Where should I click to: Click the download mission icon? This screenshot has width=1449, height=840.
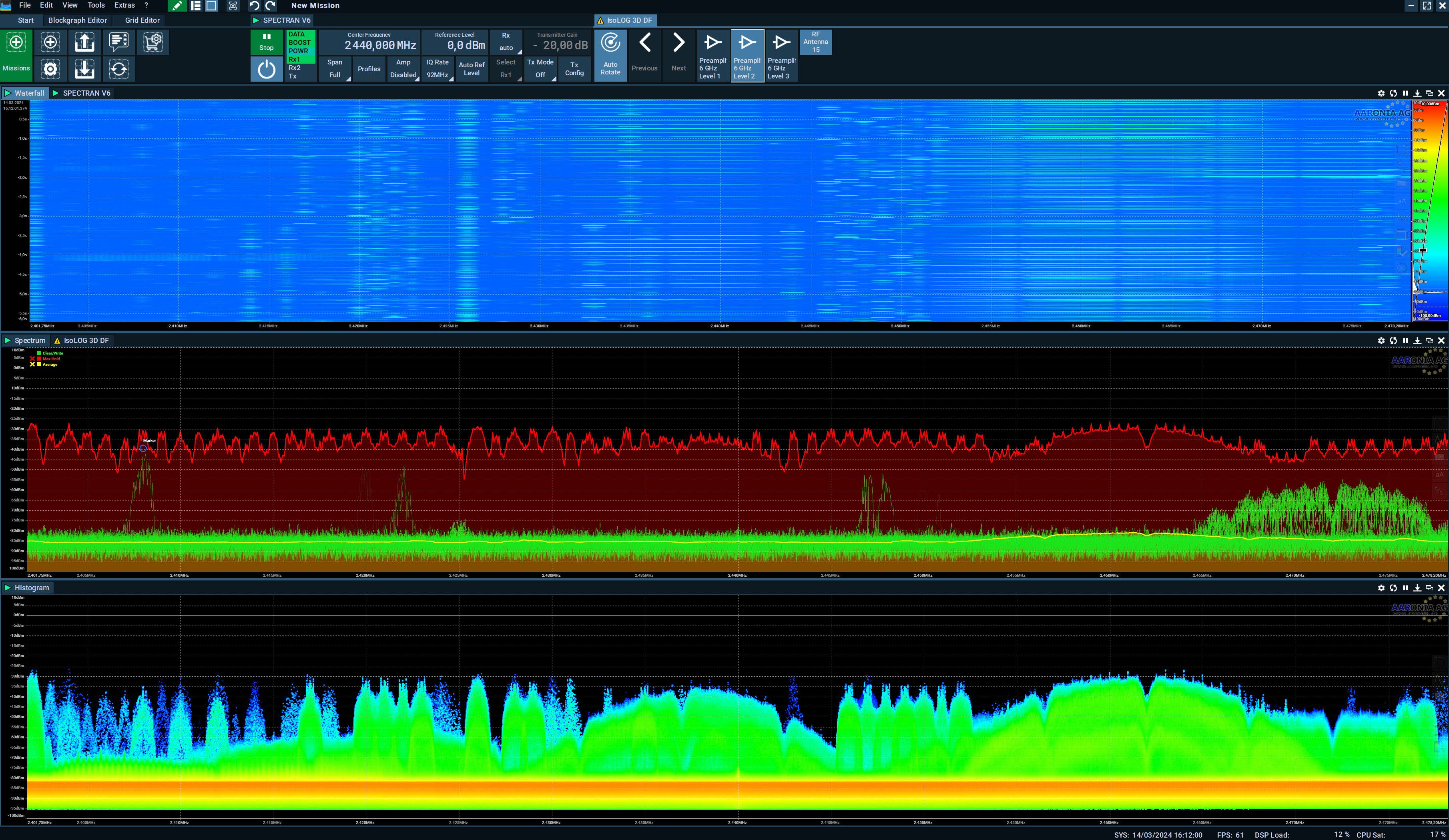[84, 69]
